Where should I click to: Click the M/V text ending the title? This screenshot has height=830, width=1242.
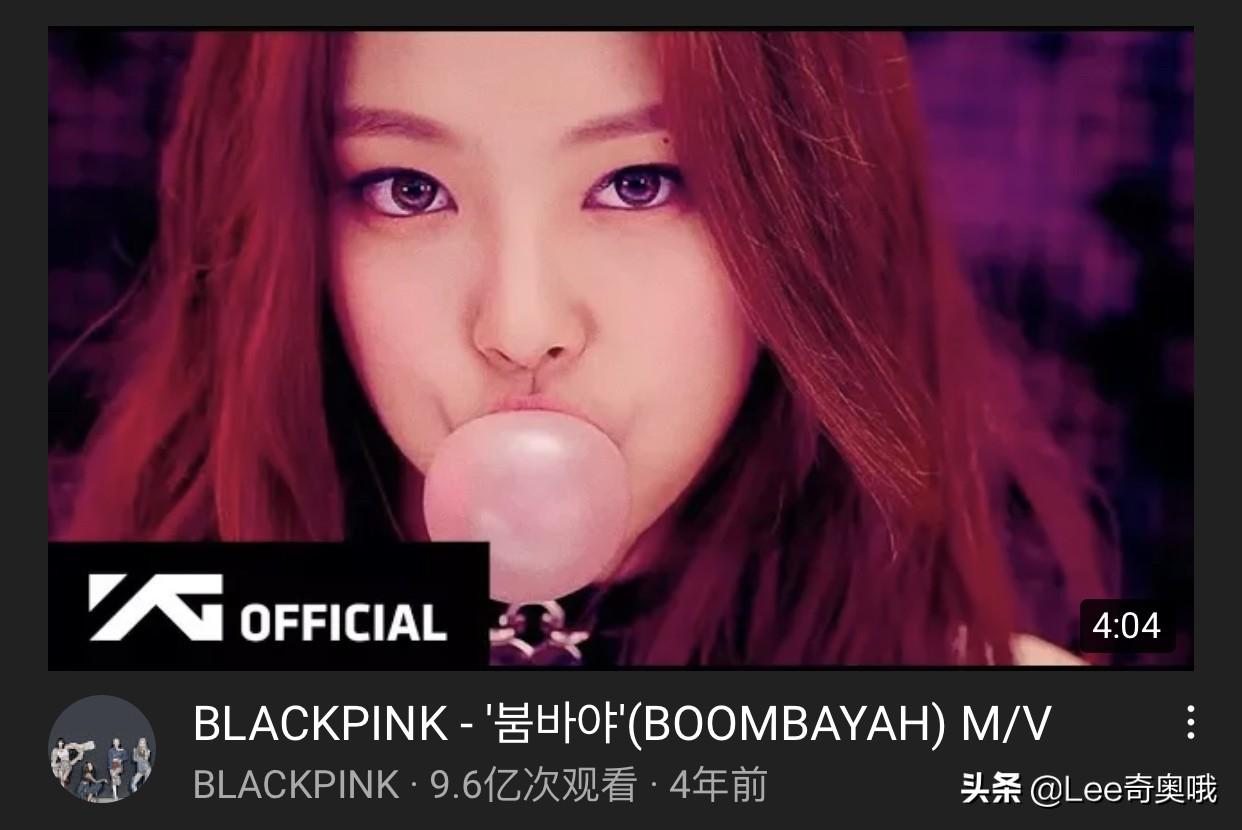click(1006, 724)
